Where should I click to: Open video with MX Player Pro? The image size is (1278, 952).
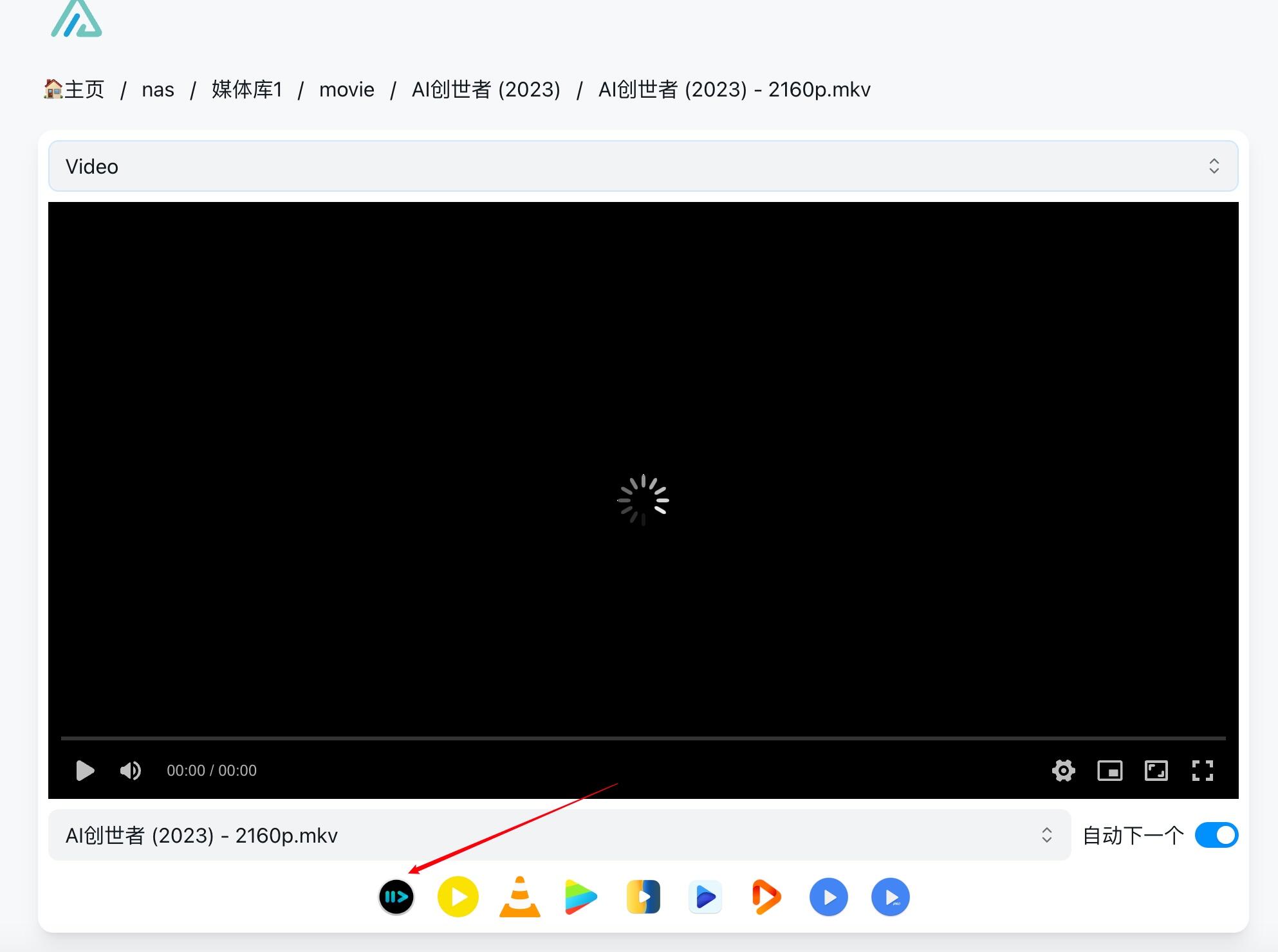tap(890, 897)
